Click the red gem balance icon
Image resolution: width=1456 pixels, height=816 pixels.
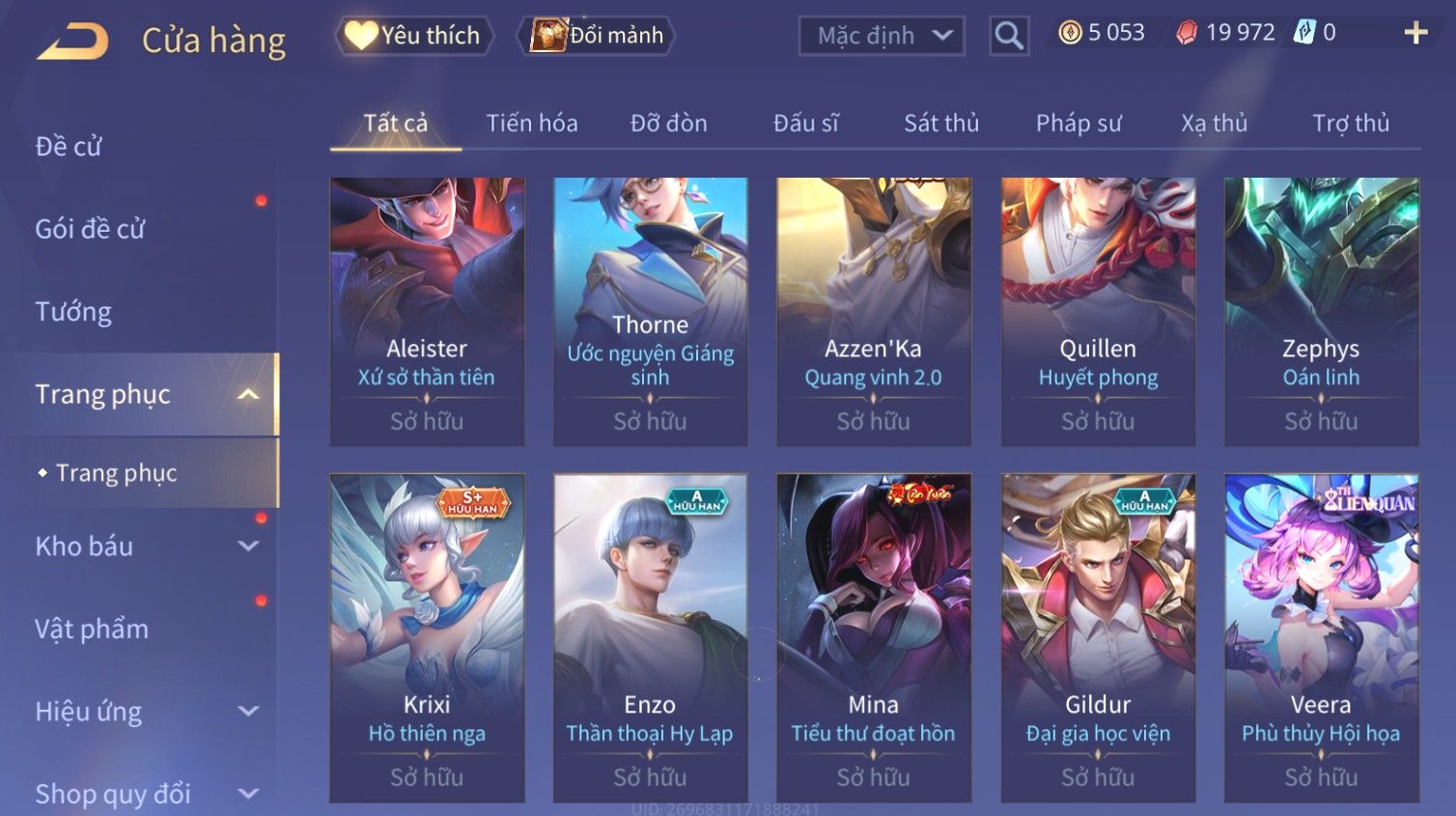tap(1187, 33)
